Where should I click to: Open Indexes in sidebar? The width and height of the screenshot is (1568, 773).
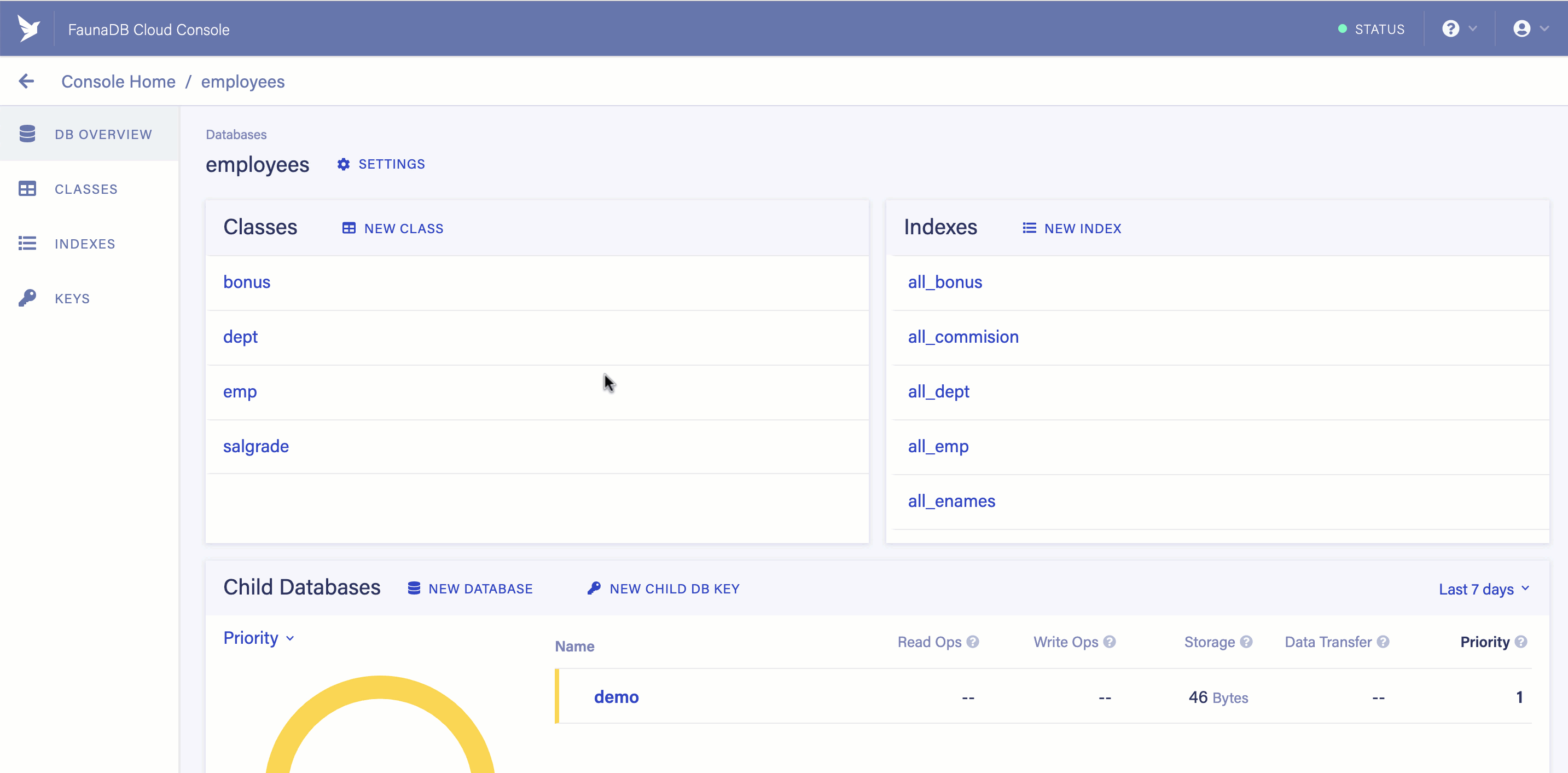point(90,244)
